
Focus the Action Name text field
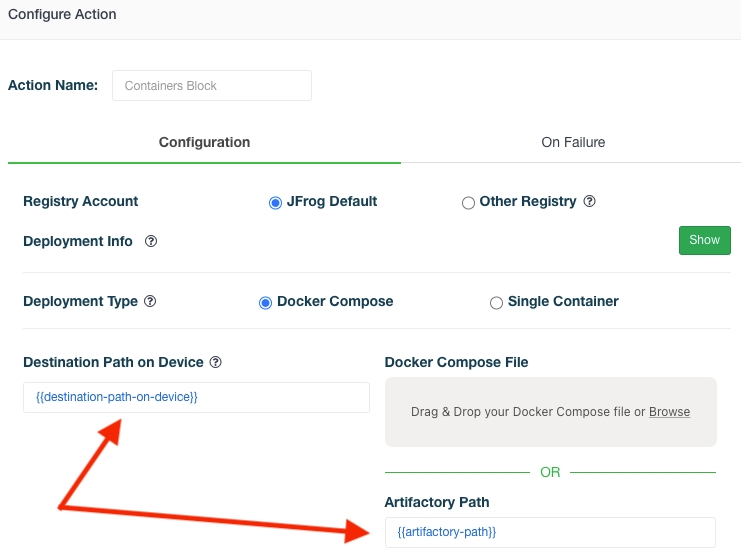click(x=212, y=86)
